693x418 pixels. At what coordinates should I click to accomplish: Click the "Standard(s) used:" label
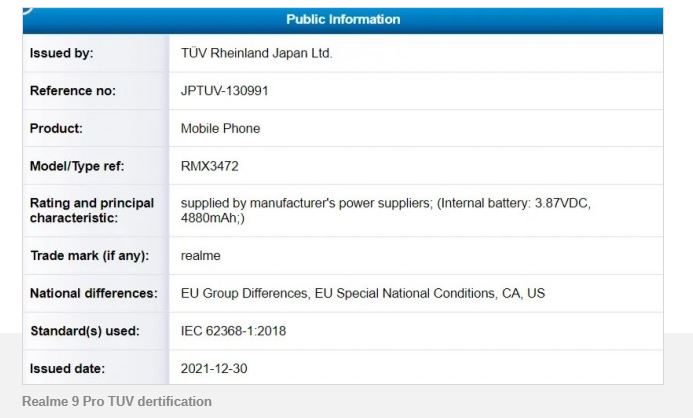[84, 331]
